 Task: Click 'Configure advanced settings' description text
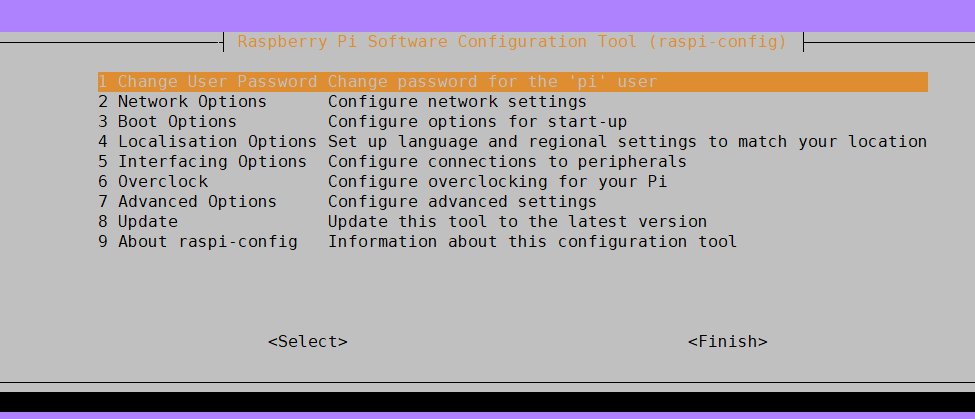462,201
